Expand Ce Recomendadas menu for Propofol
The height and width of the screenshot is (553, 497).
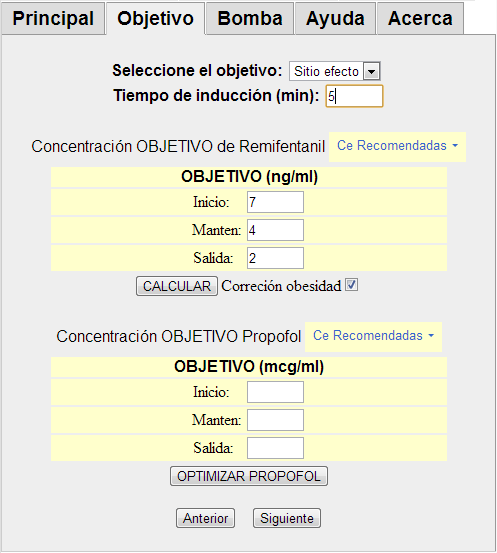373,336
